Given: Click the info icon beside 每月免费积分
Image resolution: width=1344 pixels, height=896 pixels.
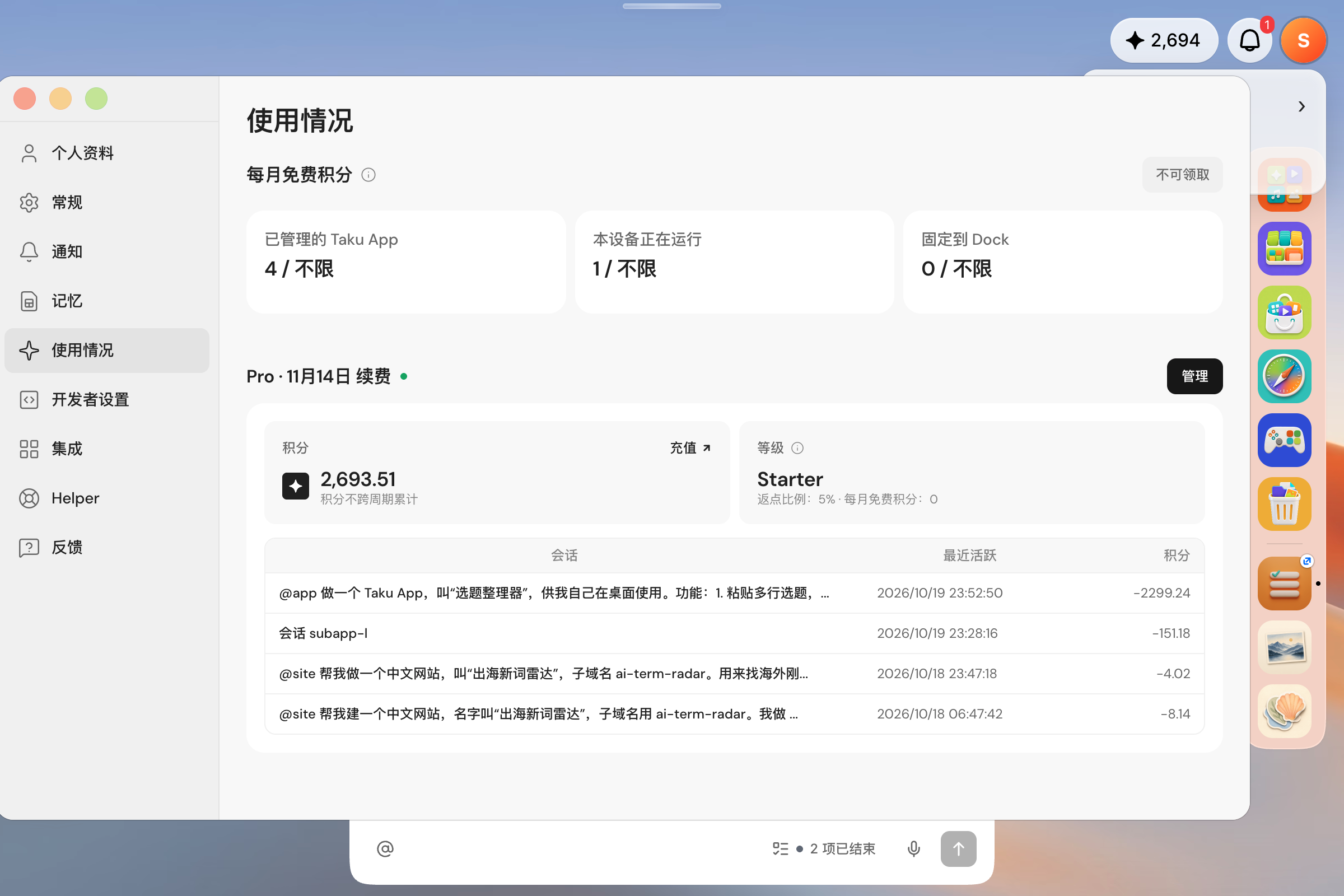Looking at the screenshot, I should 368,175.
